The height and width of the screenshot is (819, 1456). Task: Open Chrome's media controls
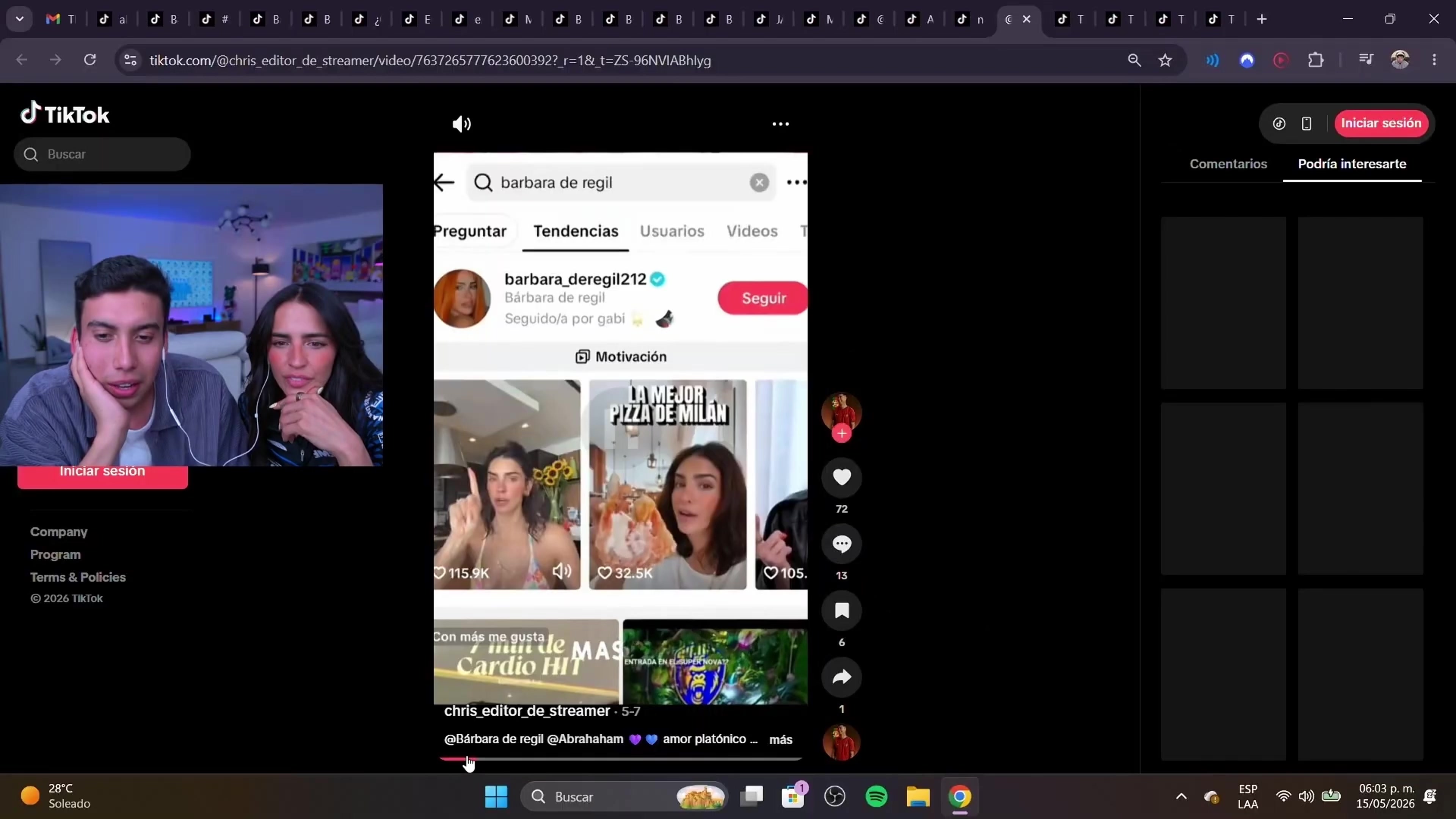pyautogui.click(x=1365, y=60)
